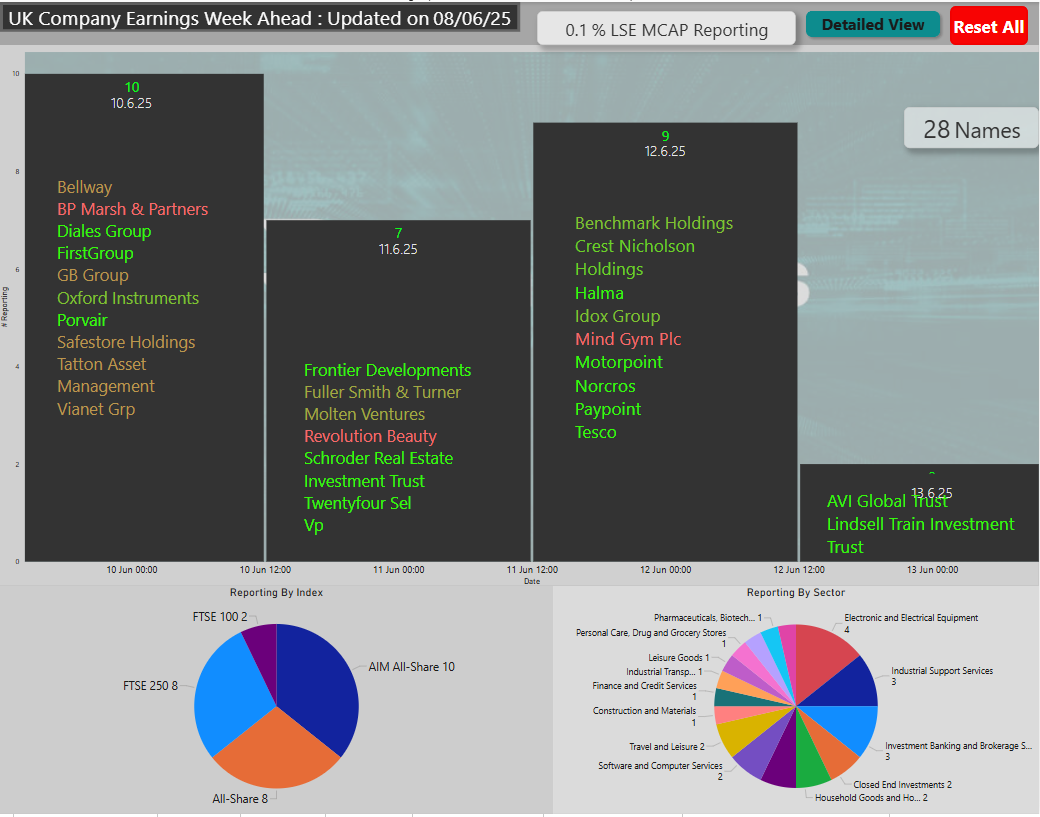
Task: Click Halma in the 12 June list
Action: point(599,292)
